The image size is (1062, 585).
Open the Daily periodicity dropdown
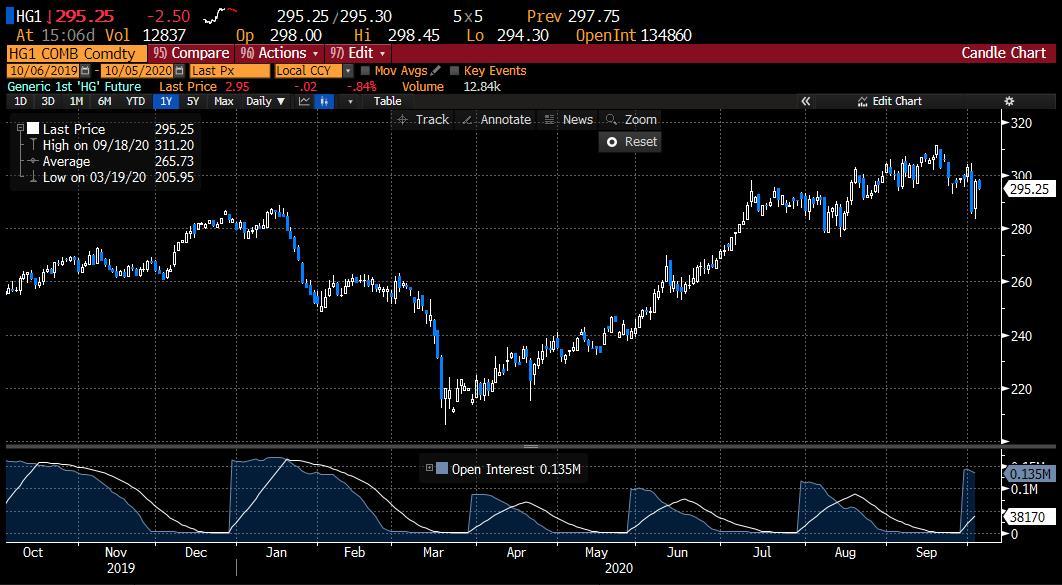click(x=266, y=102)
